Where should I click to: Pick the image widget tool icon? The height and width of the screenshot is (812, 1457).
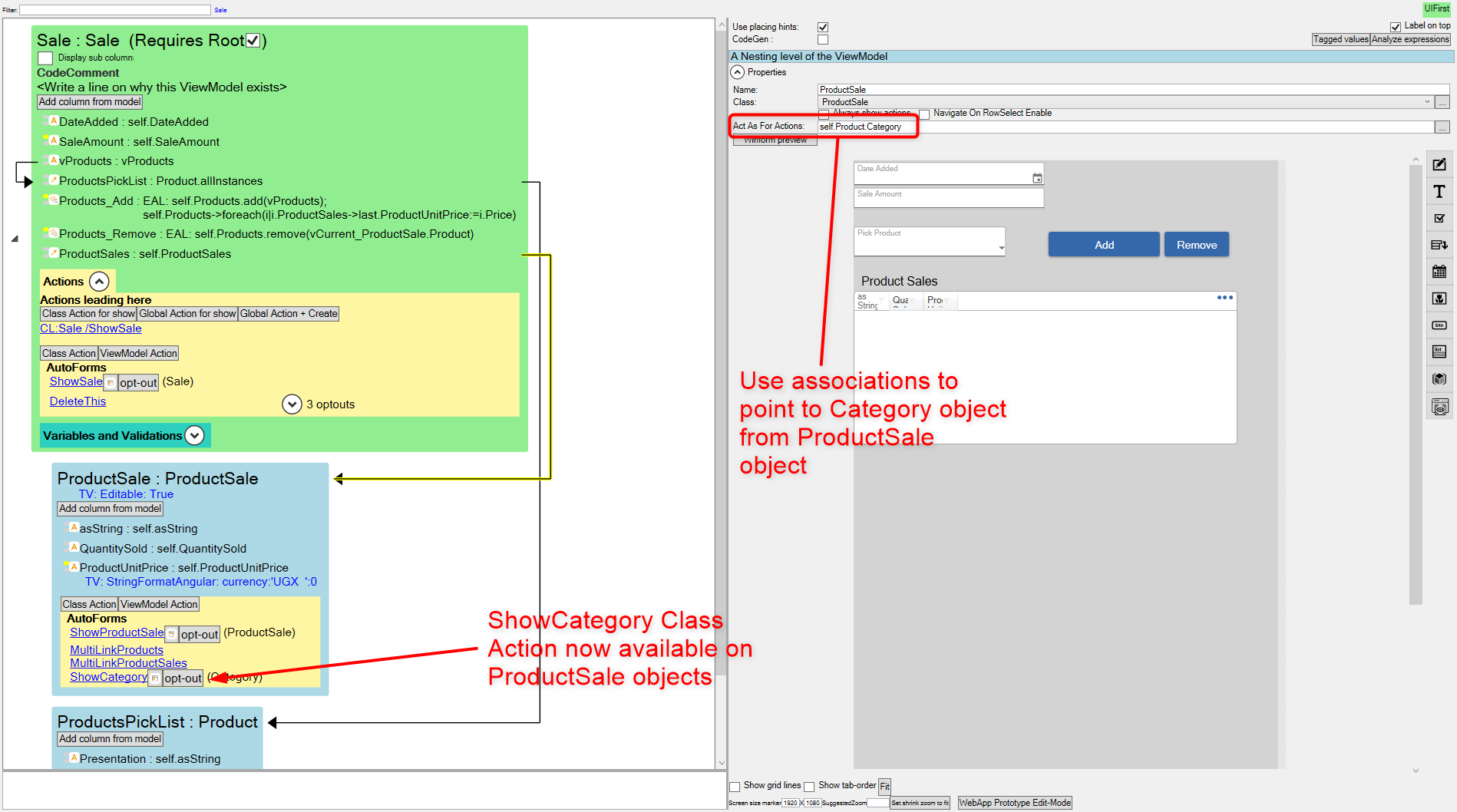[x=1439, y=299]
